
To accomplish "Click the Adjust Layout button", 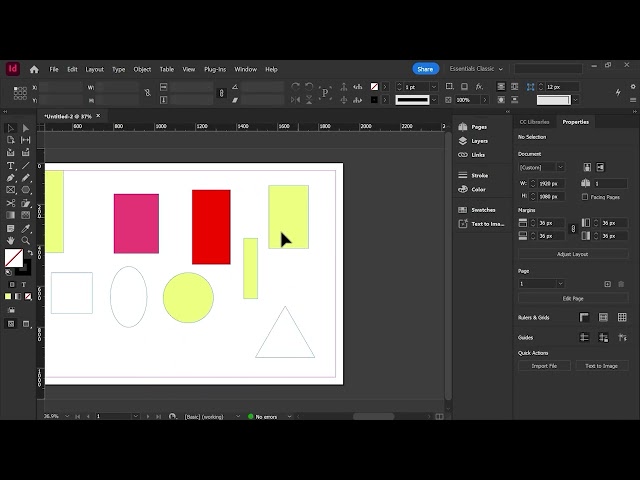I will (x=573, y=254).
